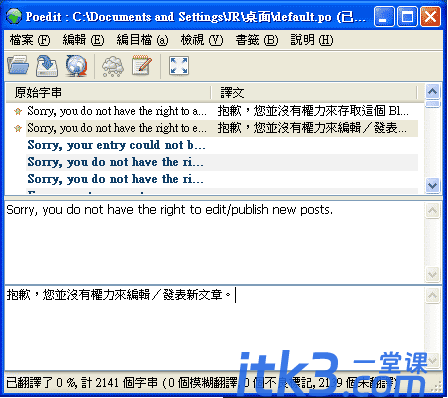This screenshot has height=398, width=448.
Task: Click in the translation input field
Action: pyautogui.click(x=215, y=328)
